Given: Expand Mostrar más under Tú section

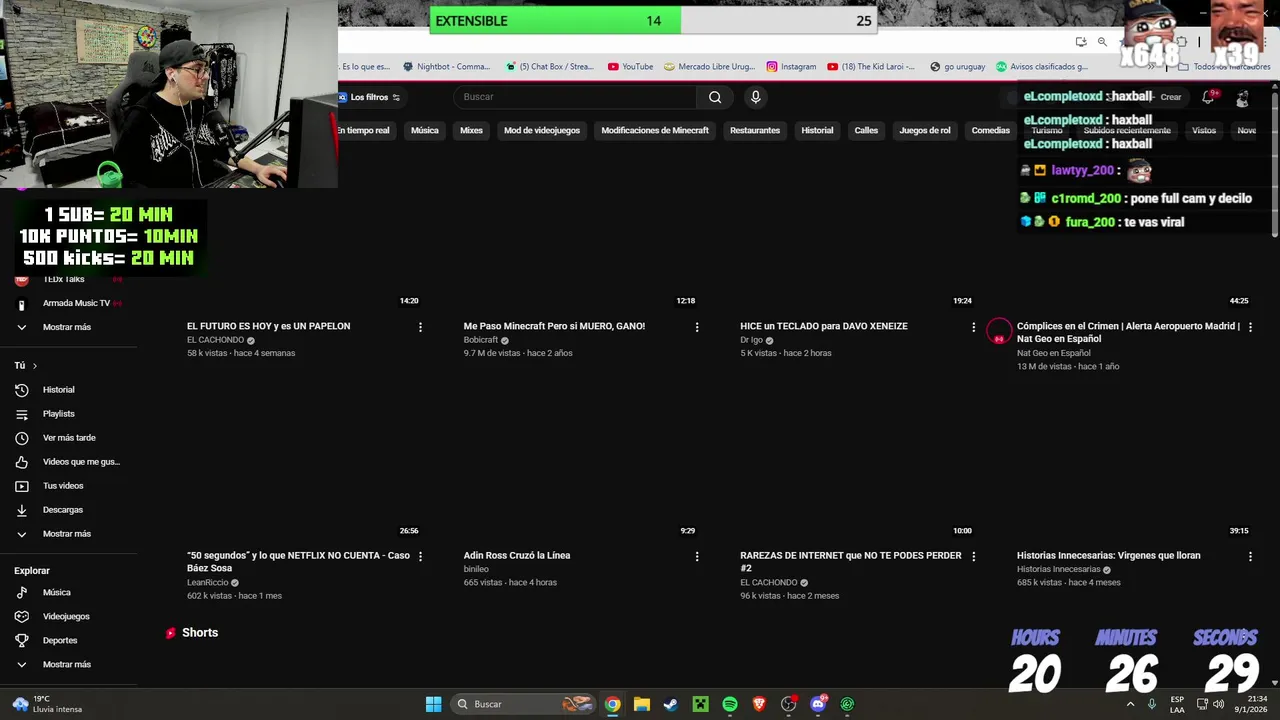Looking at the screenshot, I should [68, 534].
